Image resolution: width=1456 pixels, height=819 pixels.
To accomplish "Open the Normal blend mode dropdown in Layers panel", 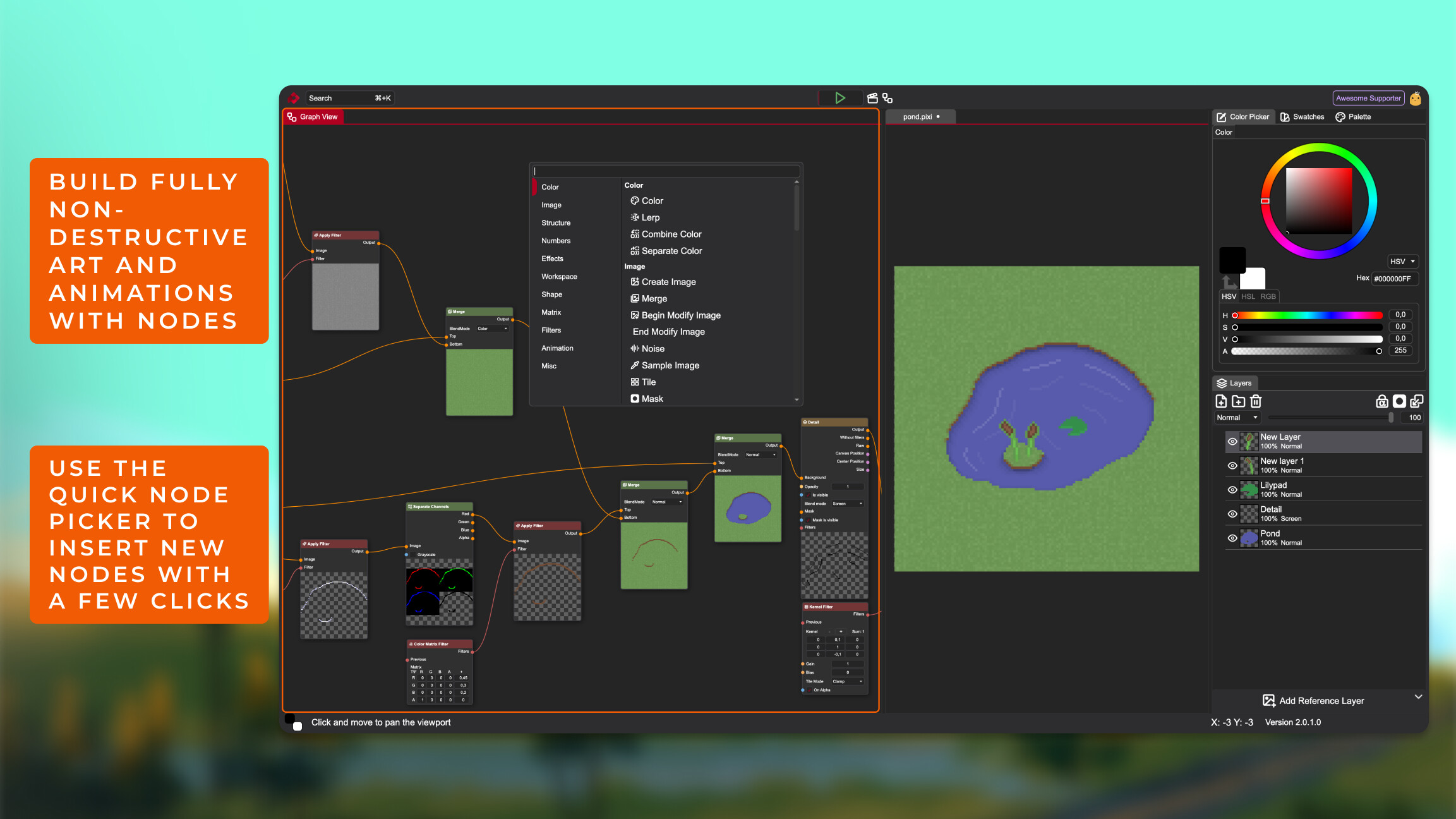I will point(1236,417).
